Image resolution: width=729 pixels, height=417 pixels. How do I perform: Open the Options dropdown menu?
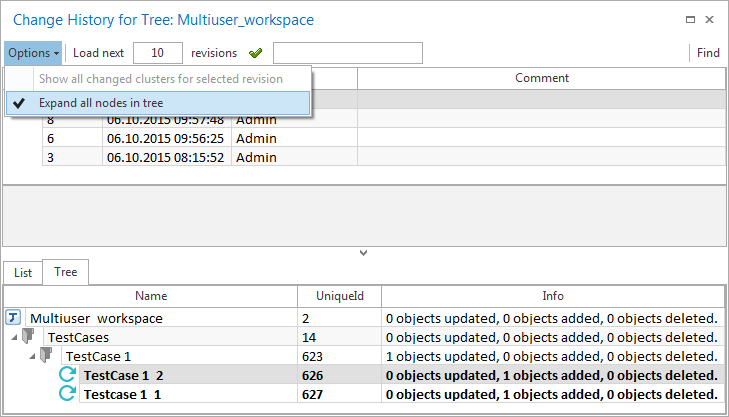[33, 53]
